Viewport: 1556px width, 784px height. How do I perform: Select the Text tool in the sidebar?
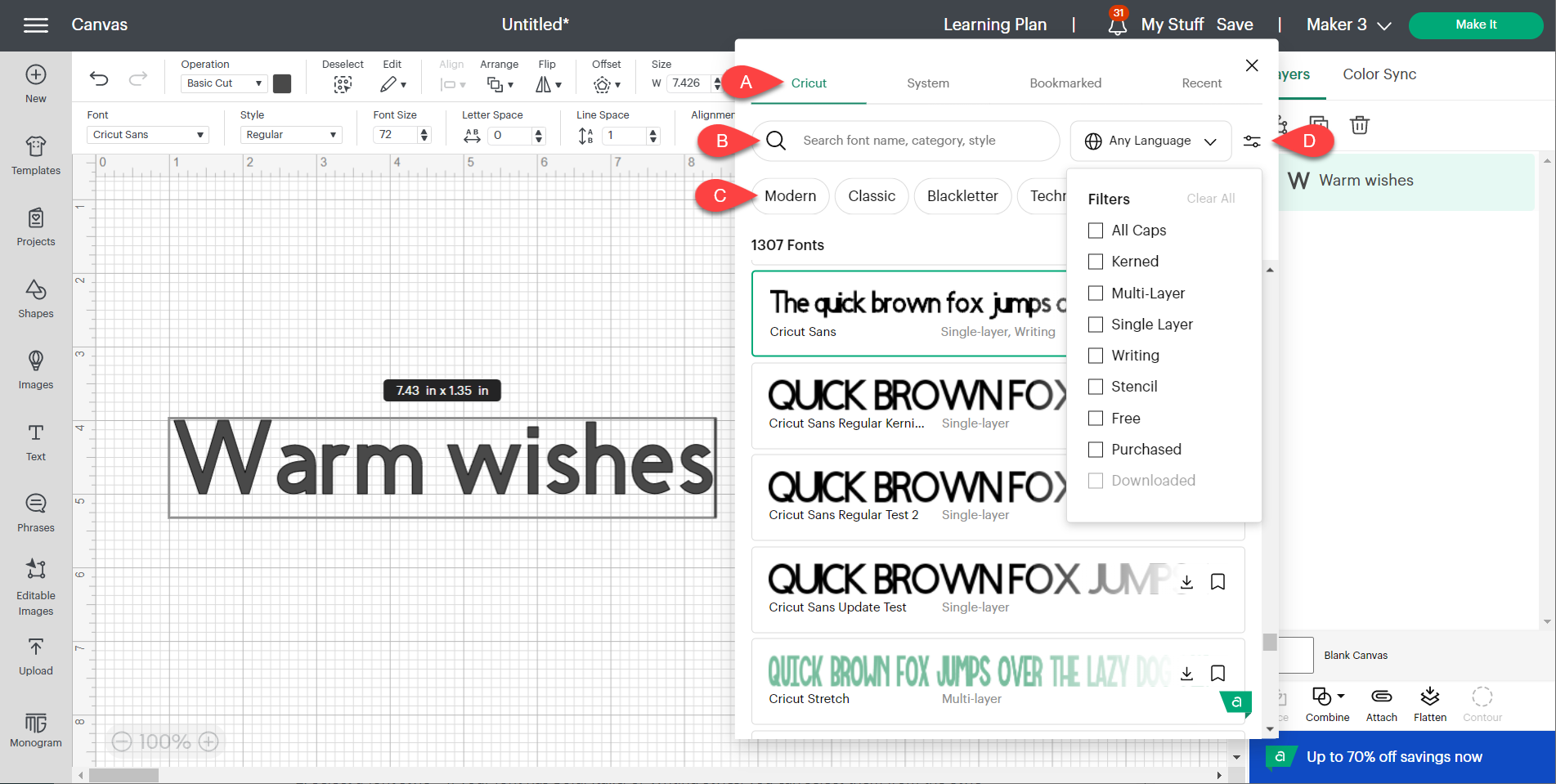click(x=35, y=441)
